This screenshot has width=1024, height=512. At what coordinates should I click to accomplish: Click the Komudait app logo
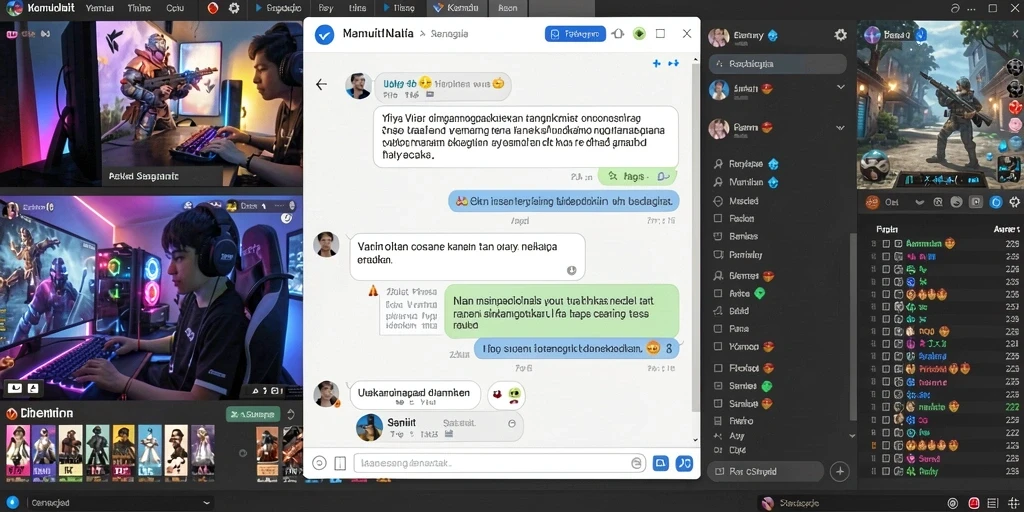(x=14, y=8)
